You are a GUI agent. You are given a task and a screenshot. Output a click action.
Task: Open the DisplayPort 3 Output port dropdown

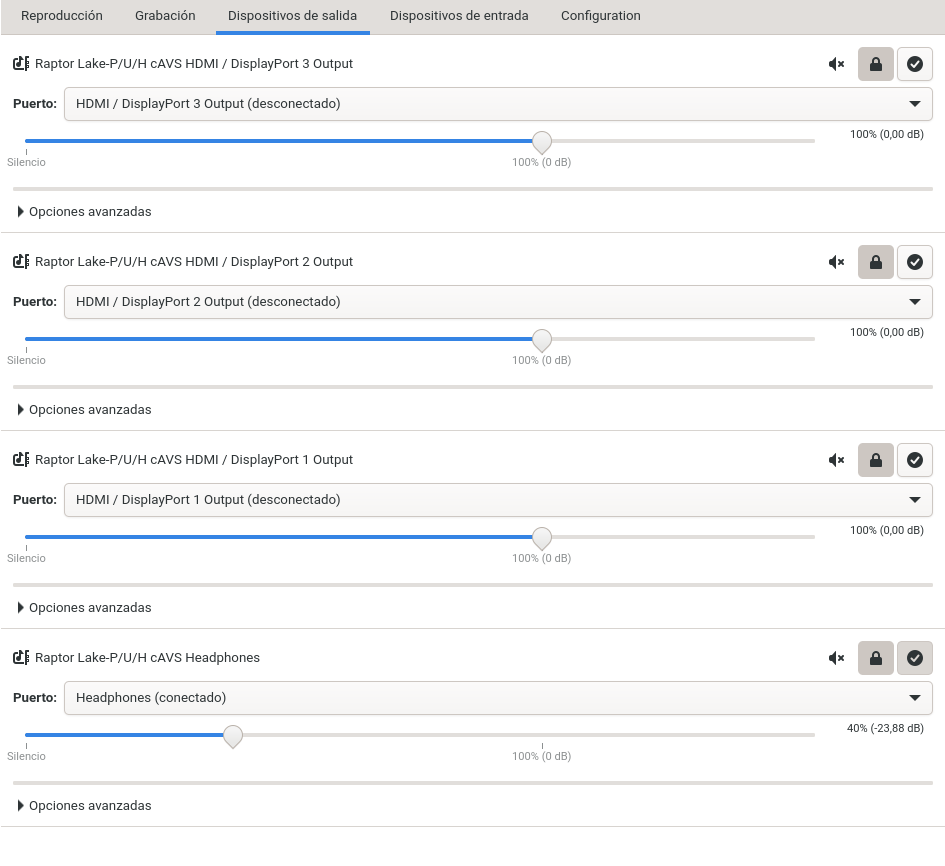[x=498, y=104]
